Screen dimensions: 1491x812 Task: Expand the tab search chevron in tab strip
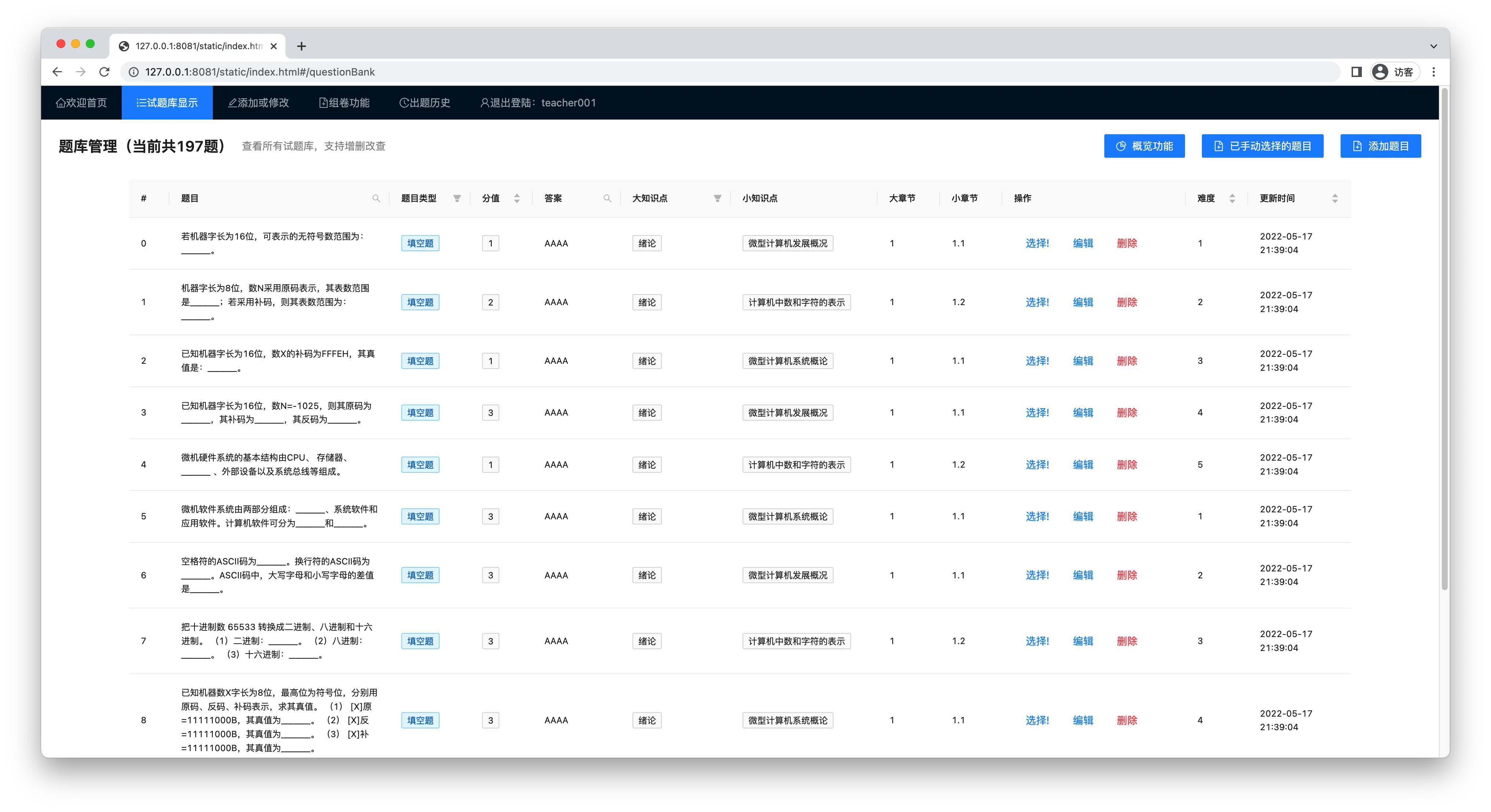tap(1433, 46)
